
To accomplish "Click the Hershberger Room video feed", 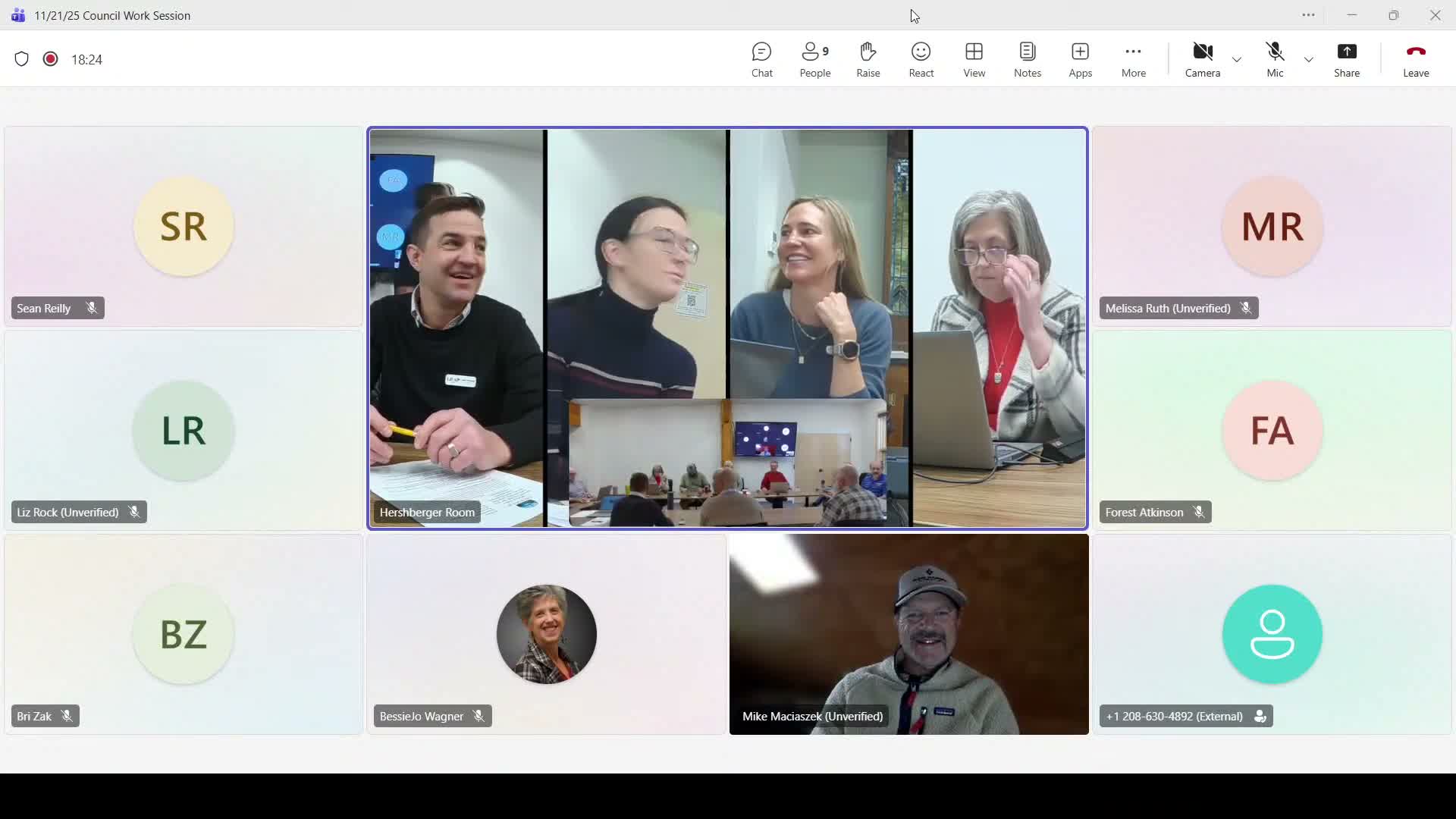I will [727, 328].
